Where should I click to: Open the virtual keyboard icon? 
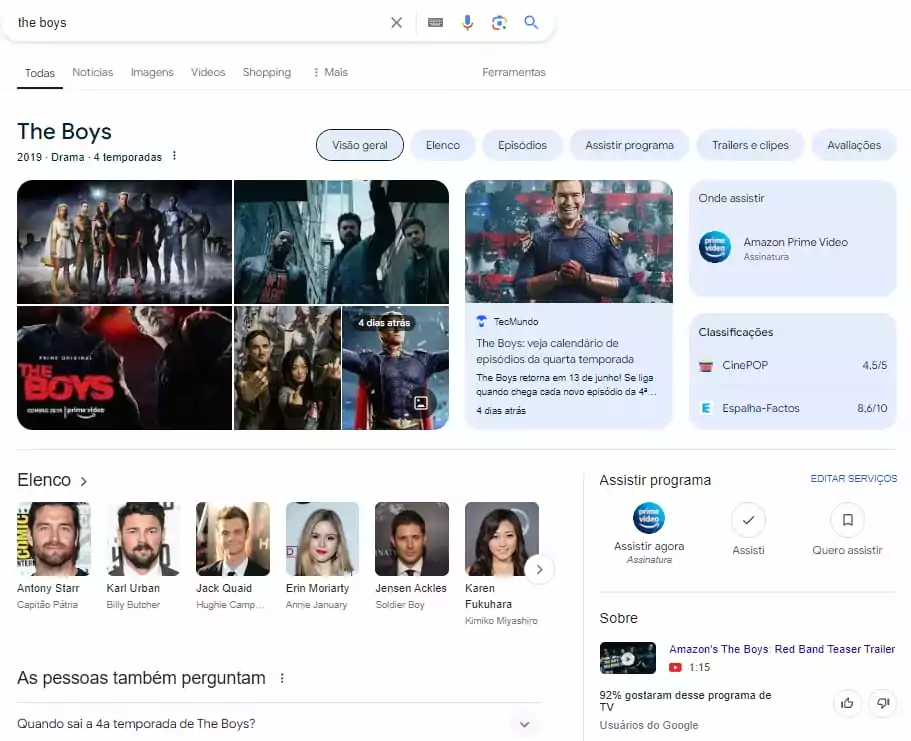[x=435, y=22]
